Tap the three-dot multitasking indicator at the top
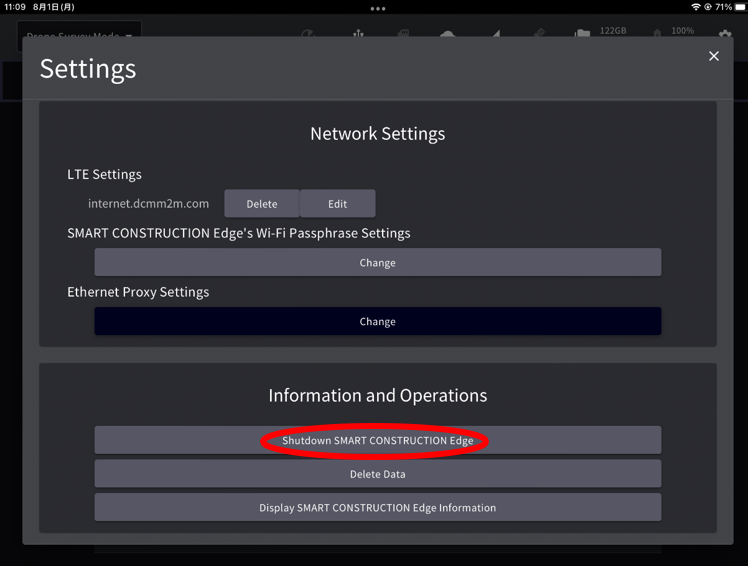The image size is (748, 566). (378, 9)
